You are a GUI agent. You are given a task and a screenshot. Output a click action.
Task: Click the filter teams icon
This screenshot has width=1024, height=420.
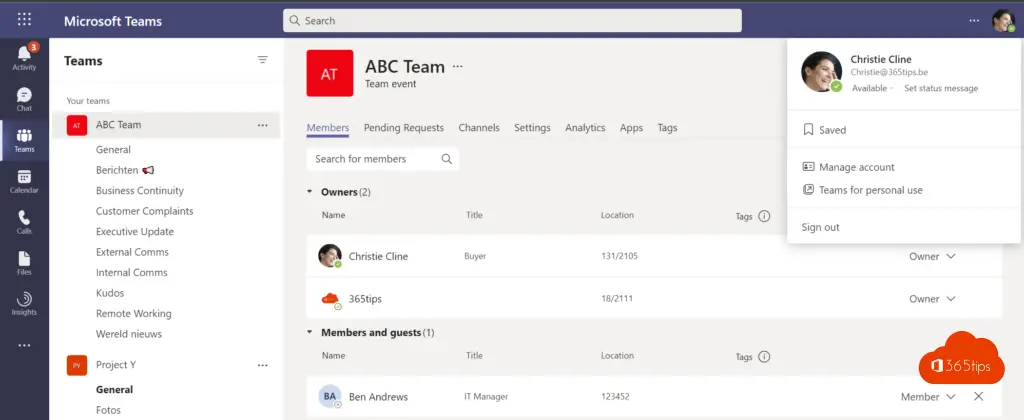point(263,60)
